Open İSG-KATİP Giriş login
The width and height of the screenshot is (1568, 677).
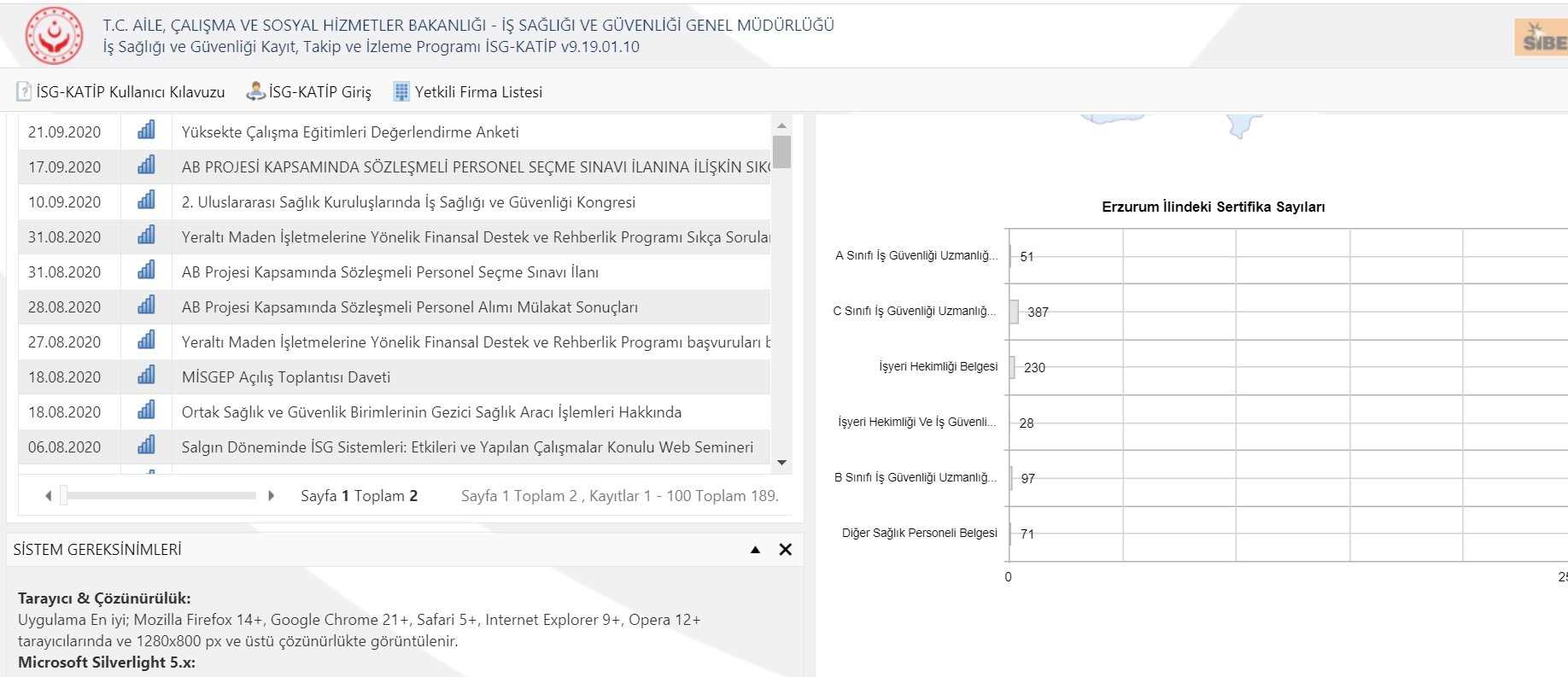[x=309, y=92]
